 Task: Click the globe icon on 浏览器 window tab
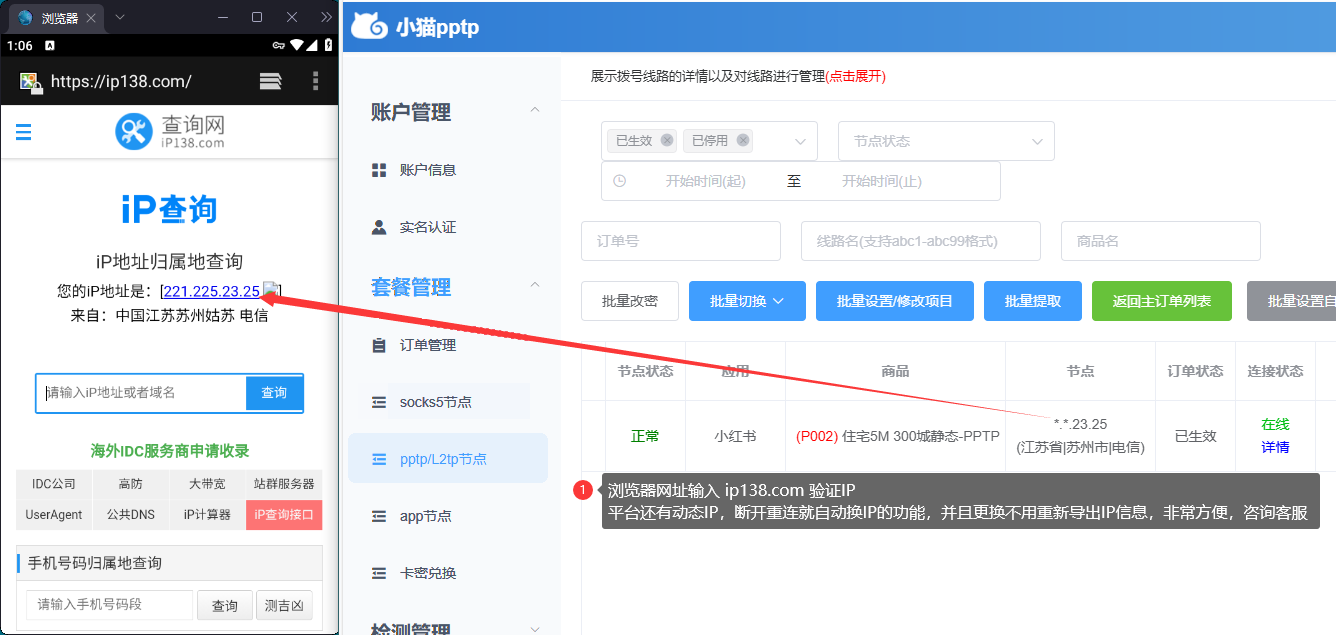tap(25, 17)
